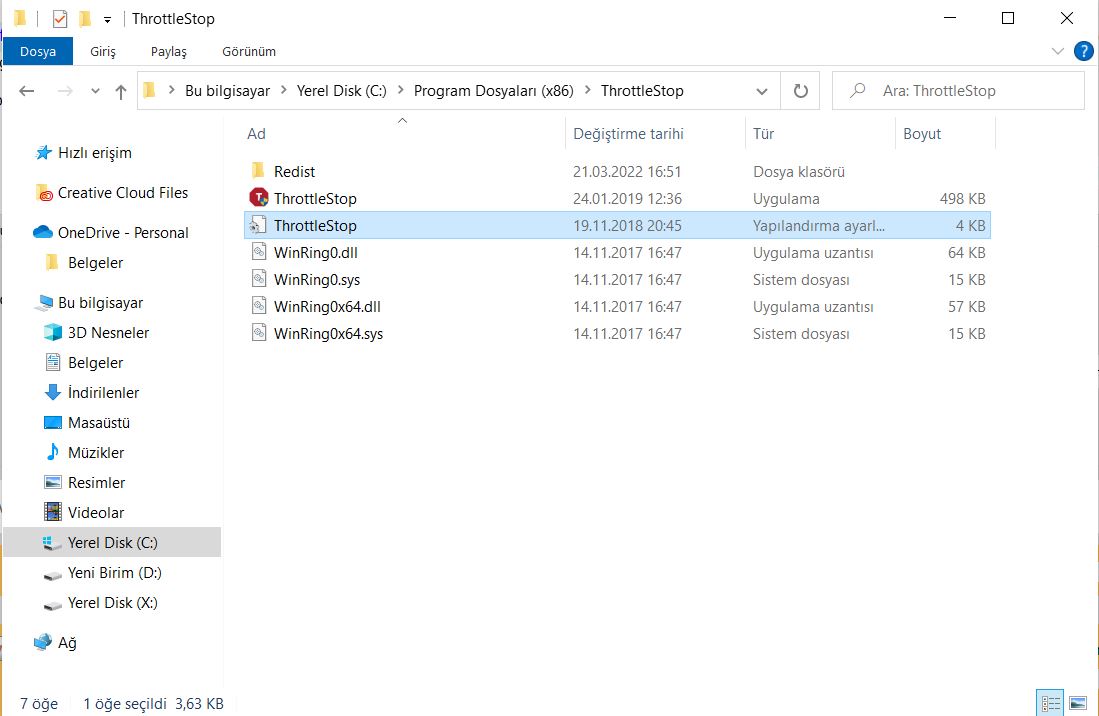
Task: Open Belgeler under Bu bilgisayar
Action: (95, 363)
